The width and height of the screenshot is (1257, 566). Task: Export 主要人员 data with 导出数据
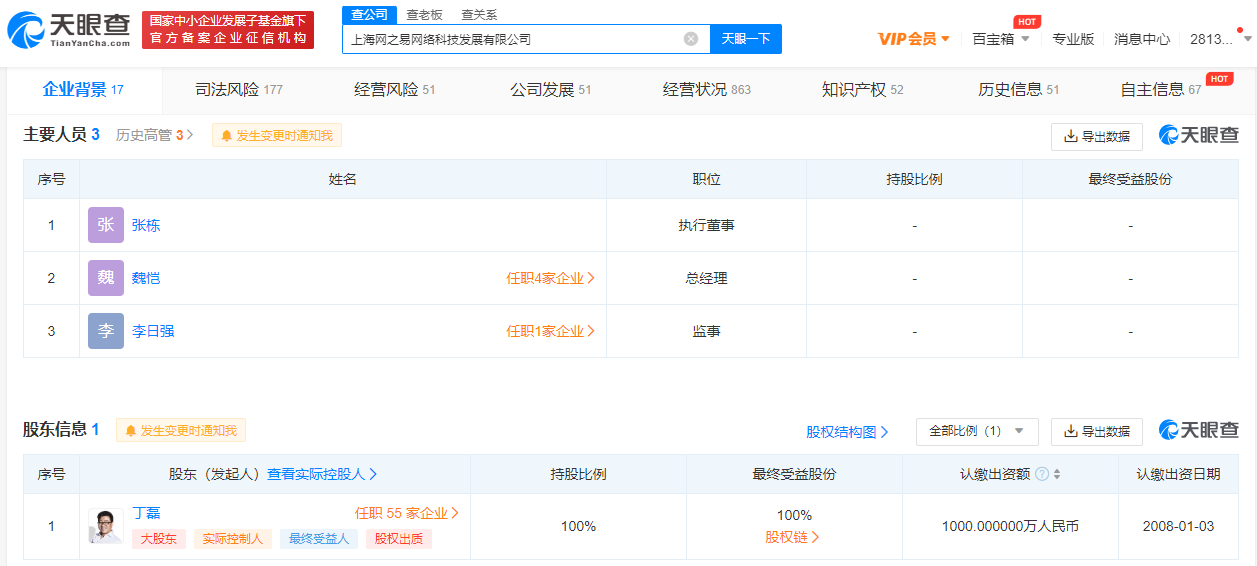pos(1097,137)
